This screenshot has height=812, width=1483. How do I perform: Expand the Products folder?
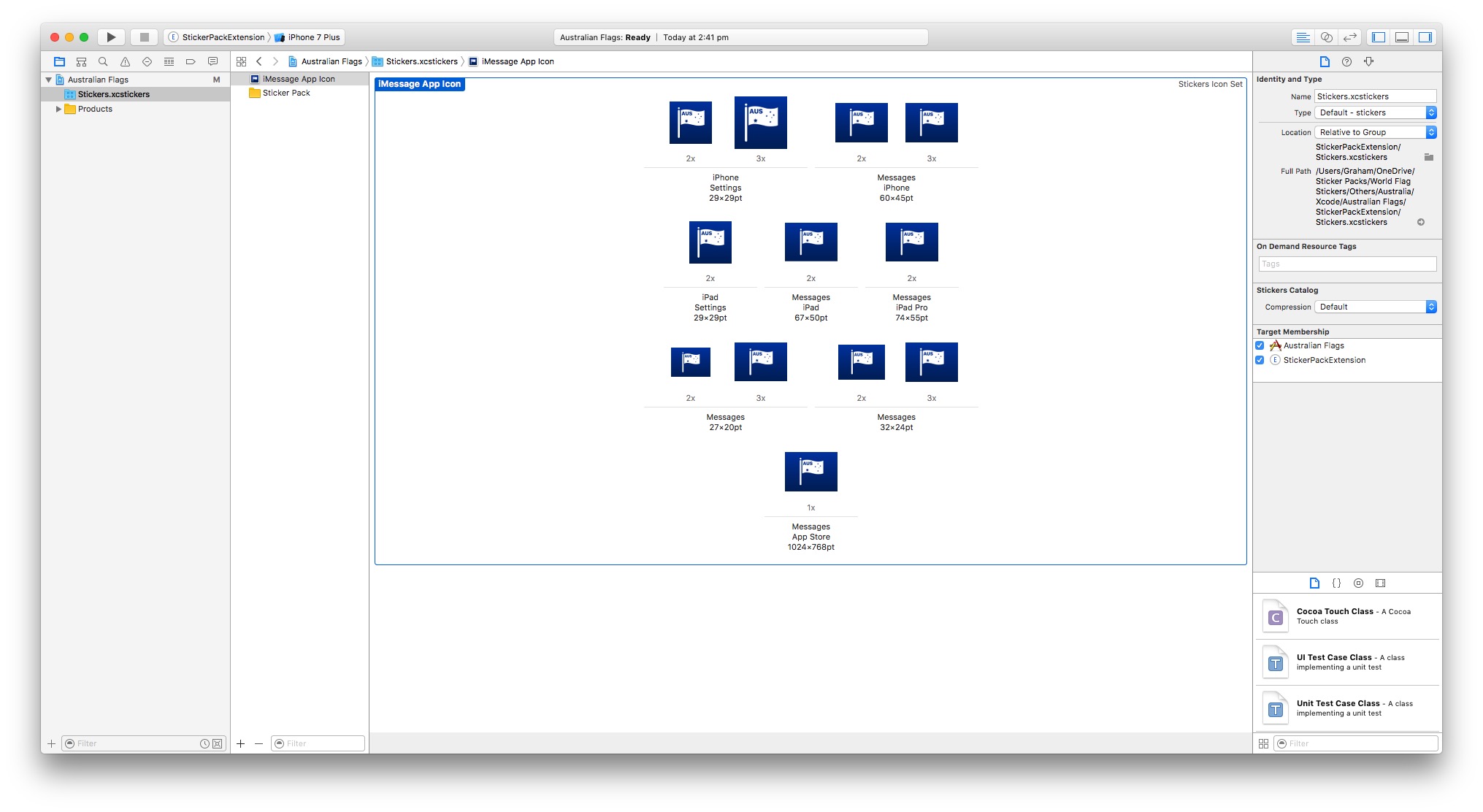pos(59,109)
